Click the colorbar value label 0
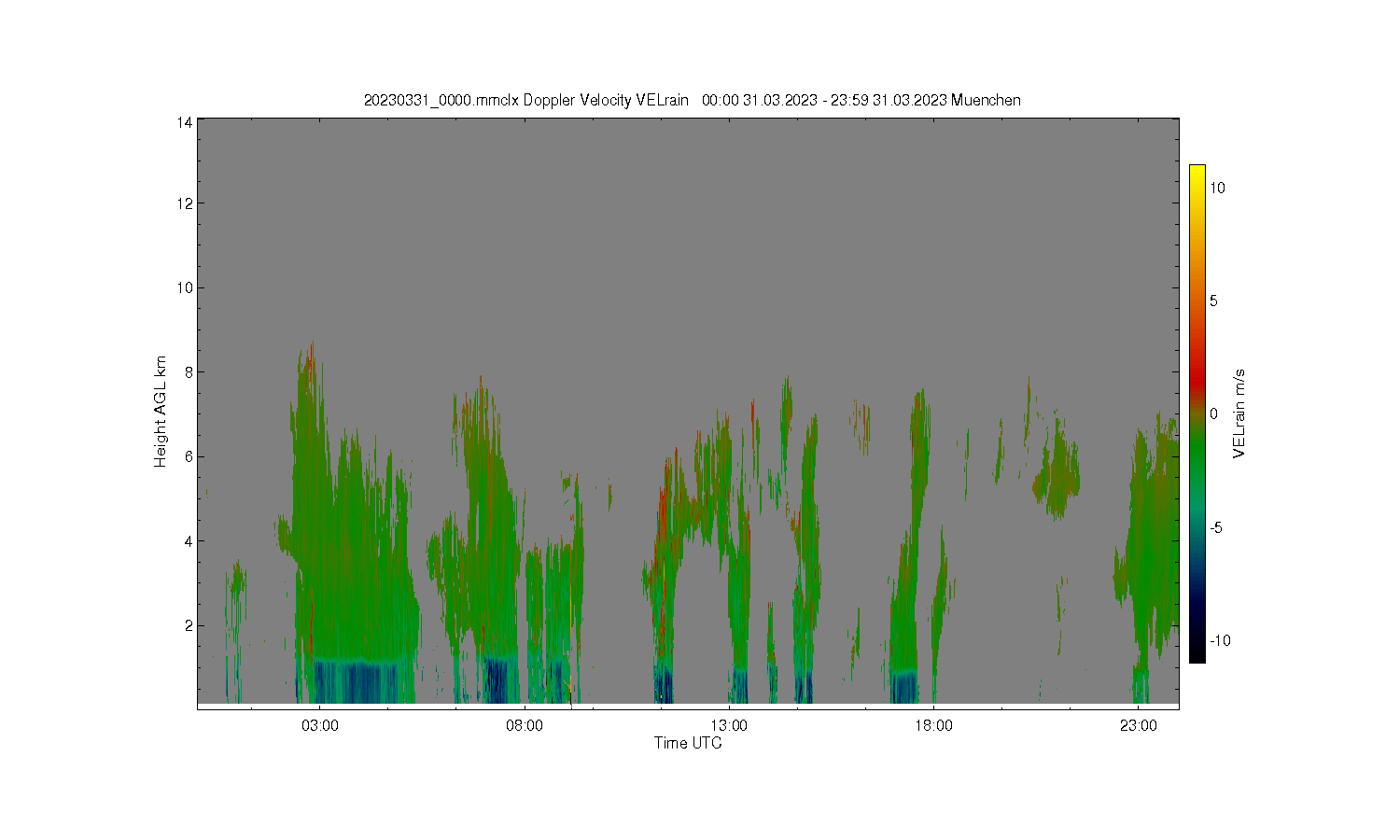Screen dimensions: 1400x840 click(1213, 414)
